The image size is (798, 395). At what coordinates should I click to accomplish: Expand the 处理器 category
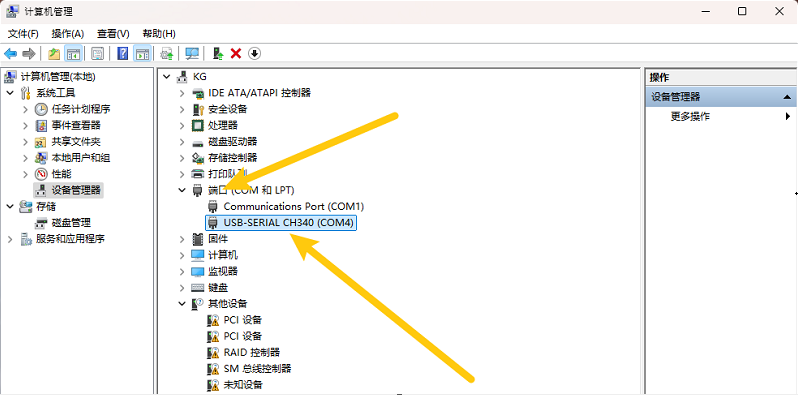[182, 126]
